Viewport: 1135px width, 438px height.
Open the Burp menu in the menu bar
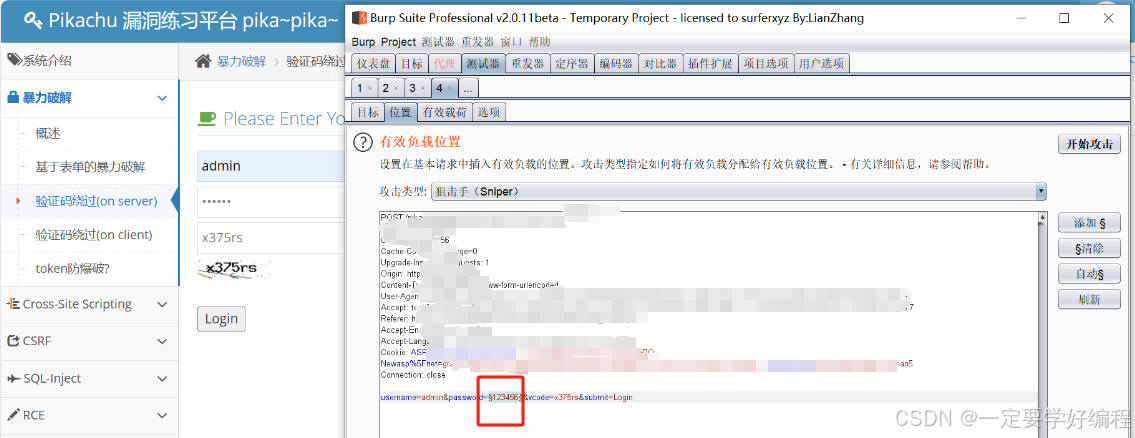364,42
